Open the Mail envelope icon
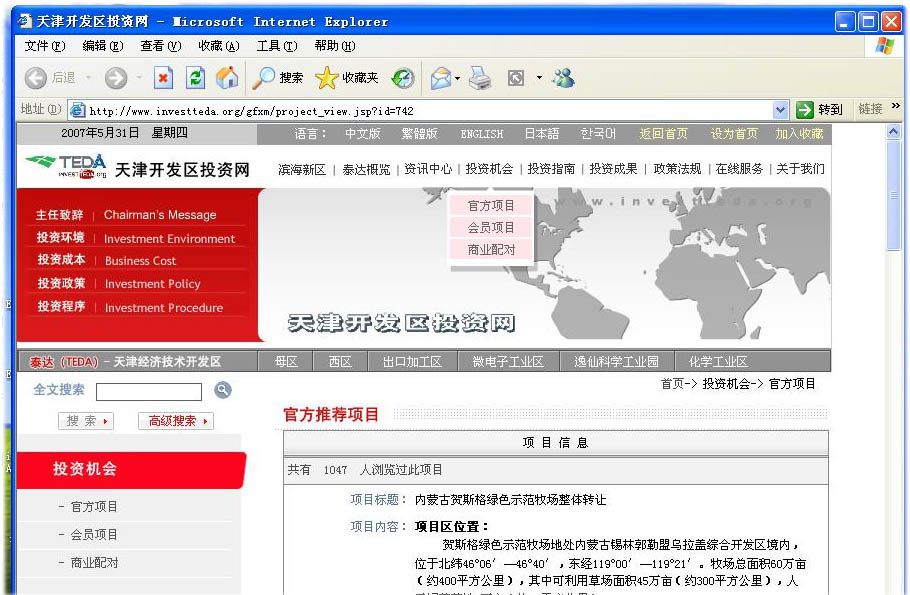This screenshot has width=910, height=595. pyautogui.click(x=441, y=78)
